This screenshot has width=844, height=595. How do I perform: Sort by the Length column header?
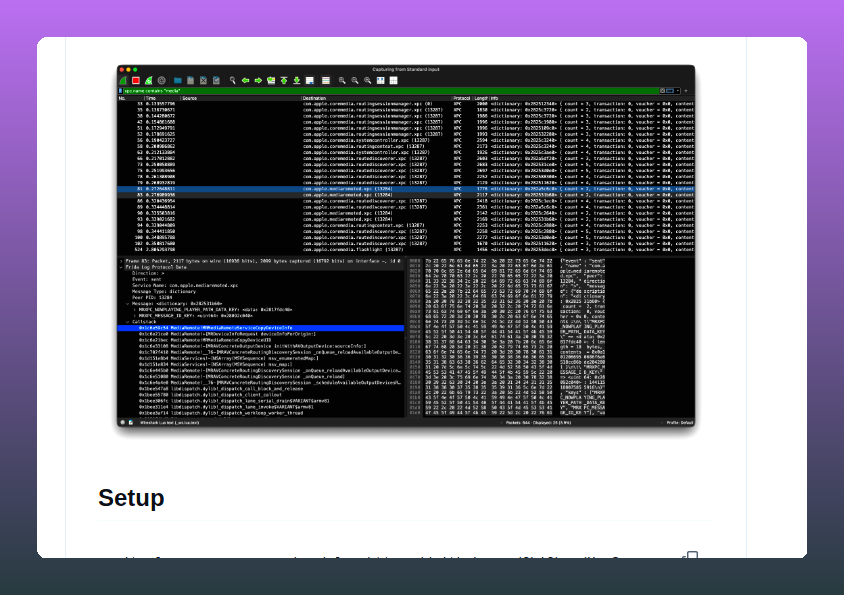click(481, 98)
